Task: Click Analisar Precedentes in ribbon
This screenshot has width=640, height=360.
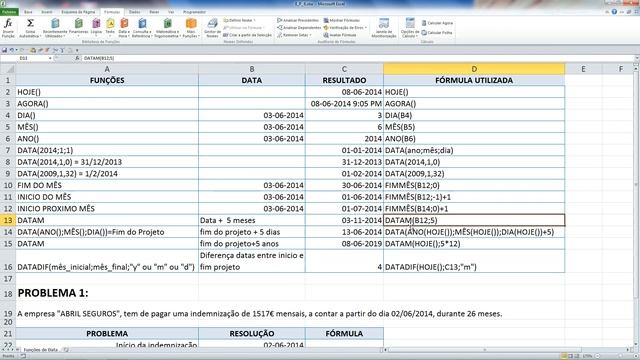Action: click(298, 20)
